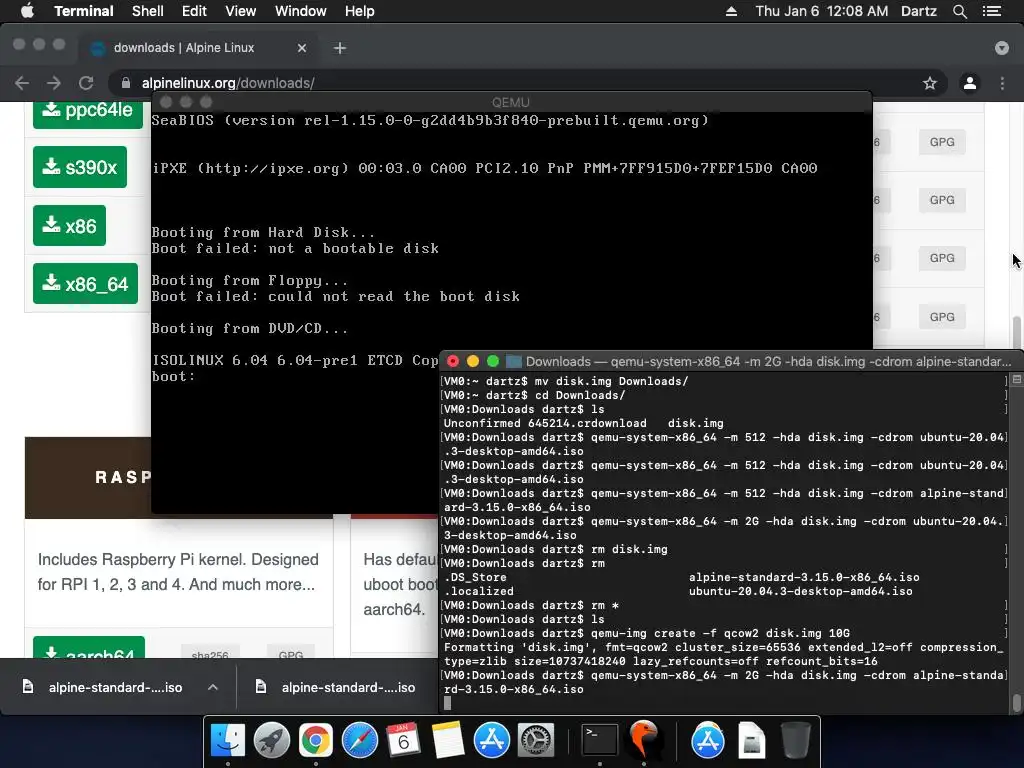This screenshot has width=1024, height=768.
Task: Bookmark this page with the star
Action: [930, 83]
